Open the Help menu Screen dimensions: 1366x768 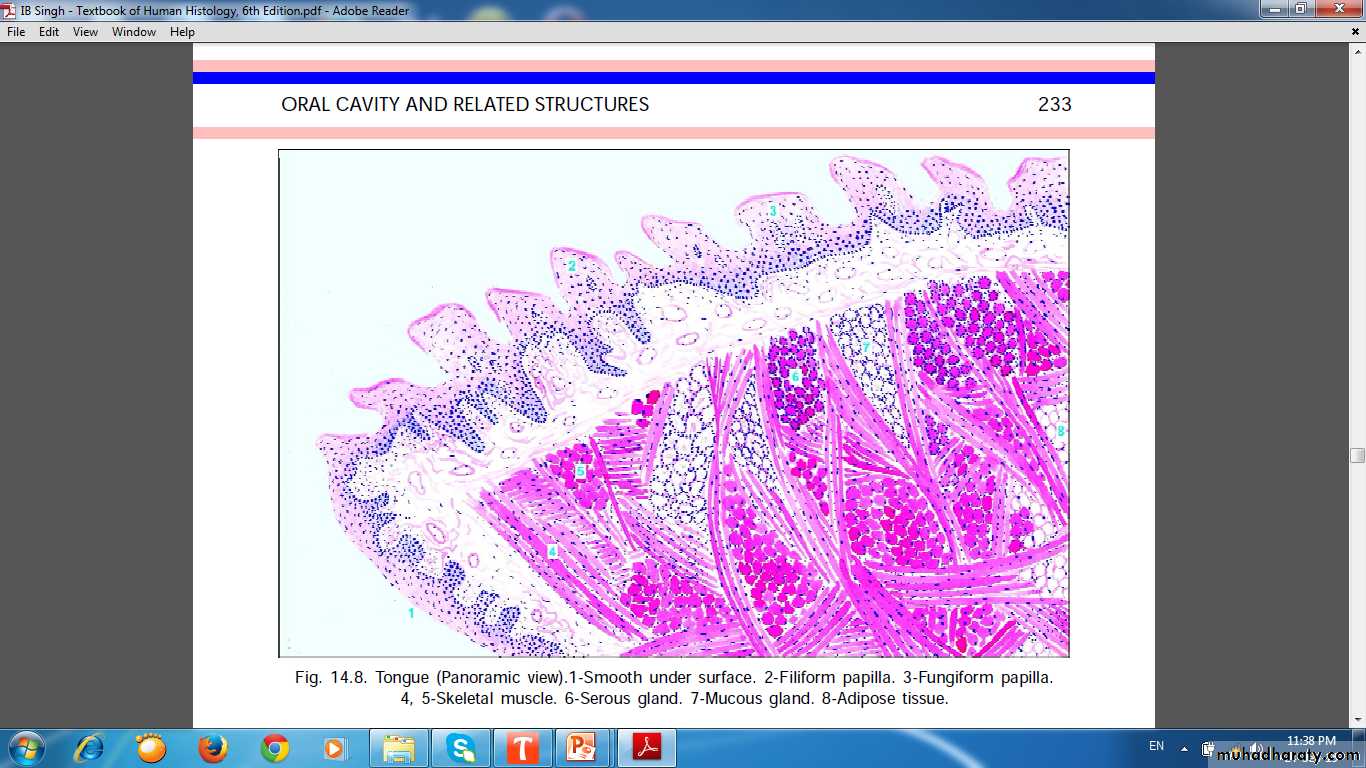pyautogui.click(x=182, y=32)
